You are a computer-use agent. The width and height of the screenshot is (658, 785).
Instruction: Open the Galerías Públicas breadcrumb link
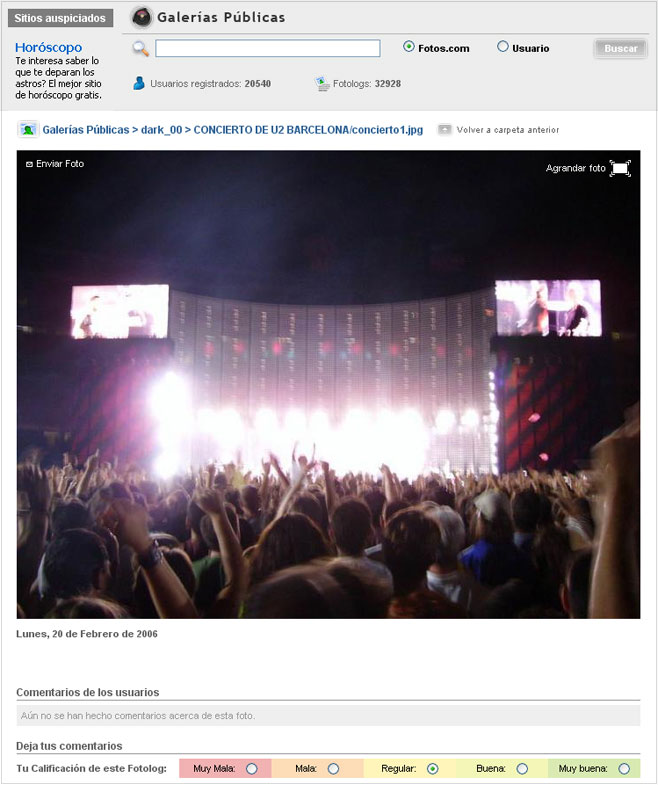click(x=86, y=130)
